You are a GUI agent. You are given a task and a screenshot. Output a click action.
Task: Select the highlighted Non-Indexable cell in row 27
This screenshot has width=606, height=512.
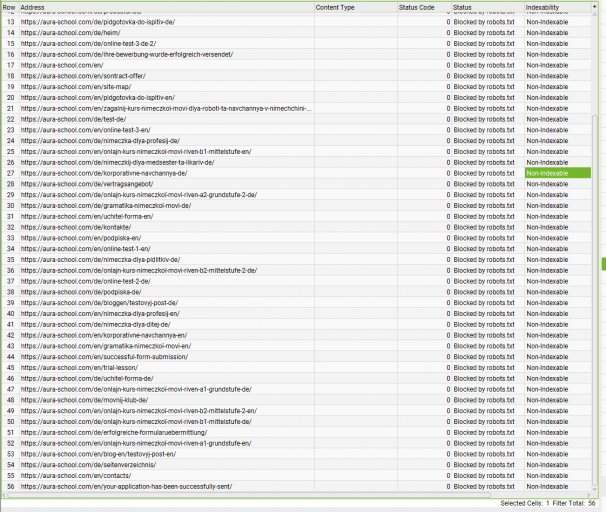coord(558,173)
